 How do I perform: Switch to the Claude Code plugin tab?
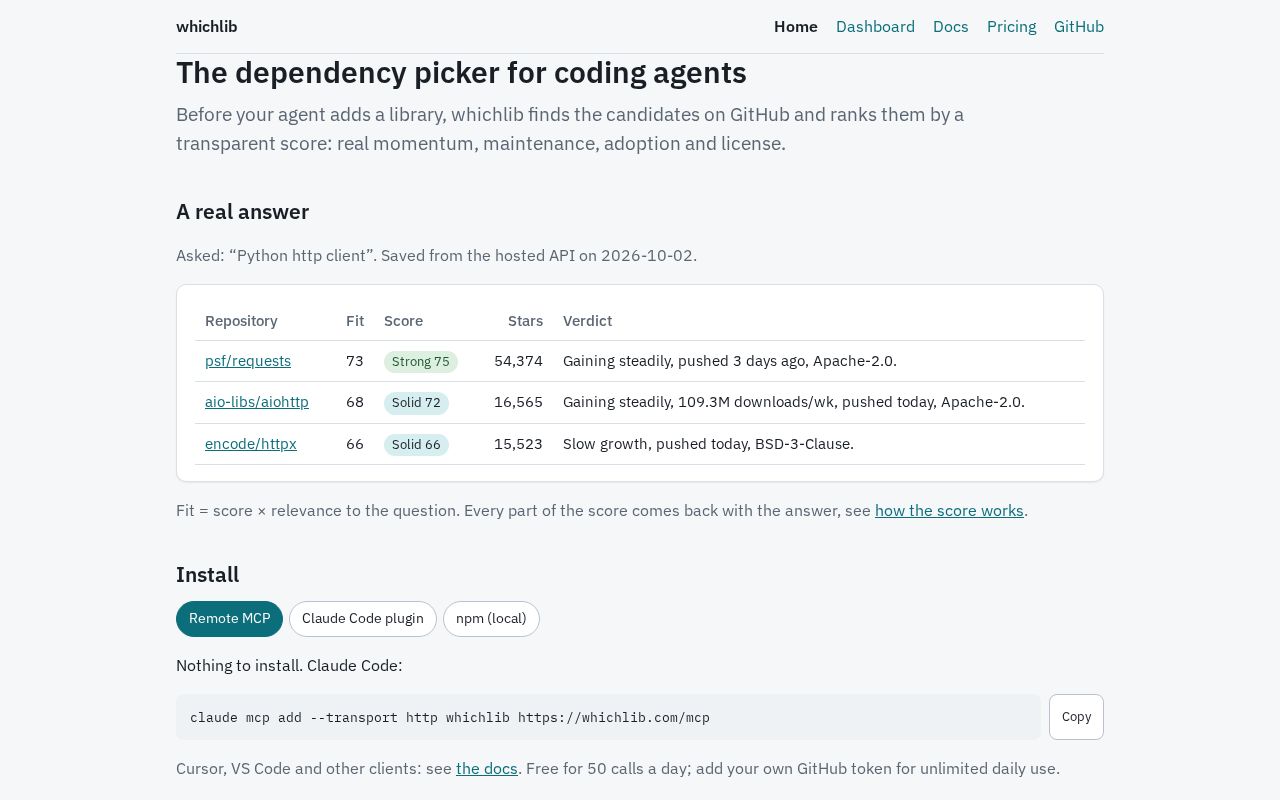coord(363,619)
